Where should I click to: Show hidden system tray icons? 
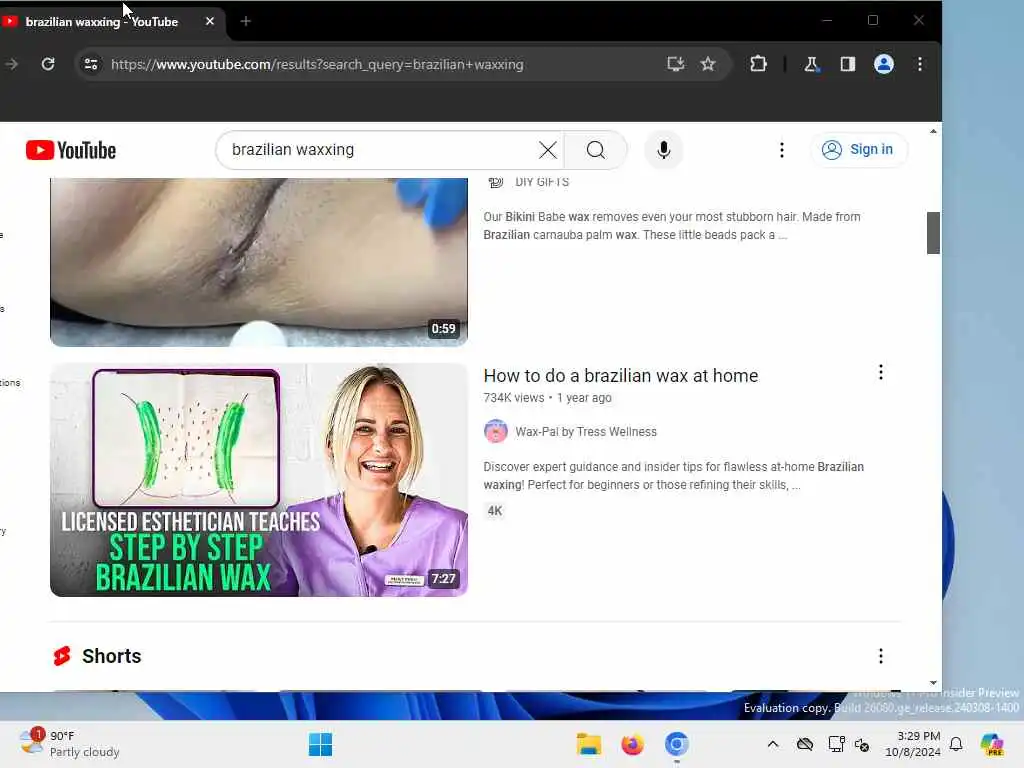pyautogui.click(x=773, y=744)
